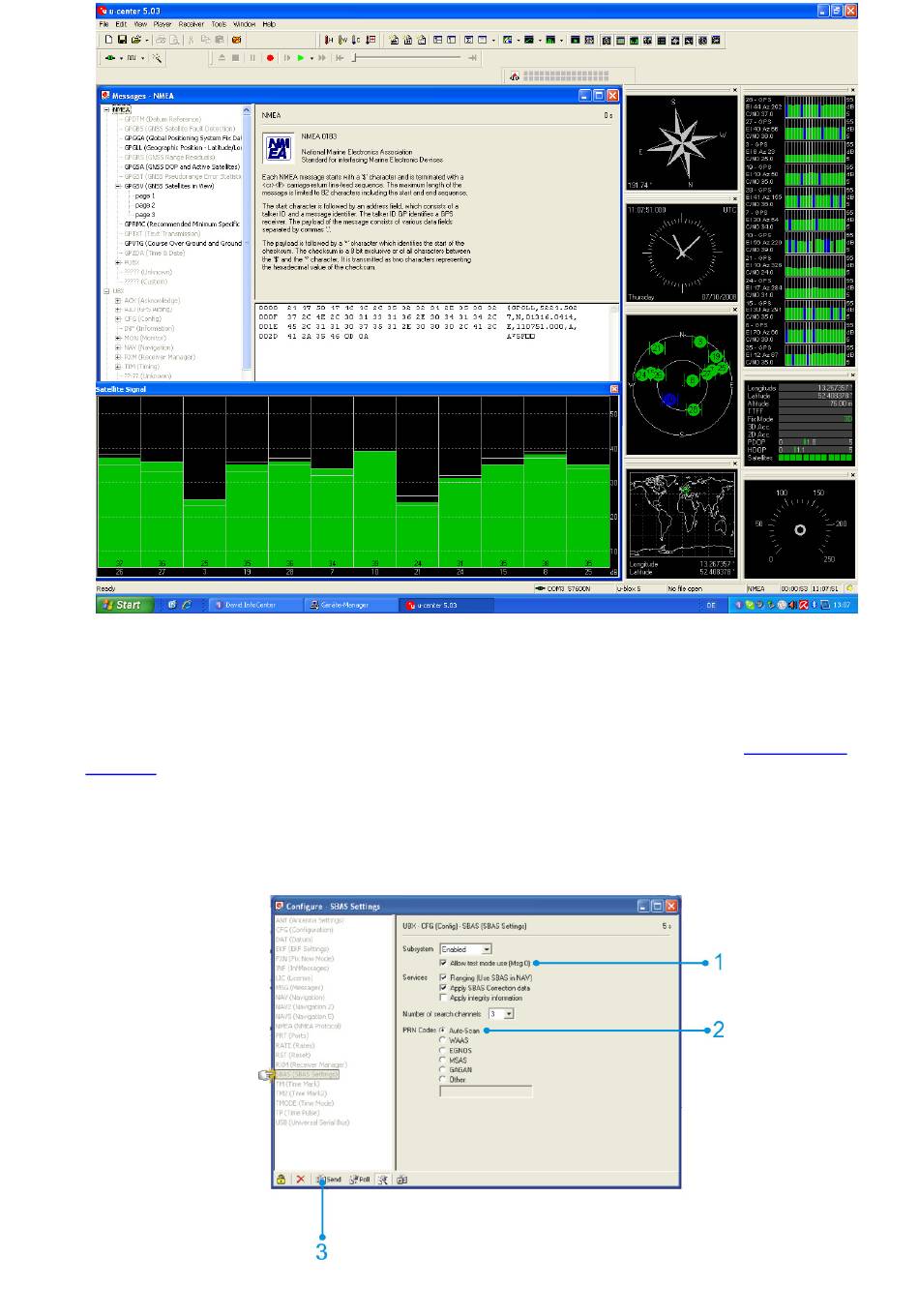Viewport: 919px width, 1316px height.
Task: Click the analog clock docking window
Action: pyautogui.click(x=683, y=251)
